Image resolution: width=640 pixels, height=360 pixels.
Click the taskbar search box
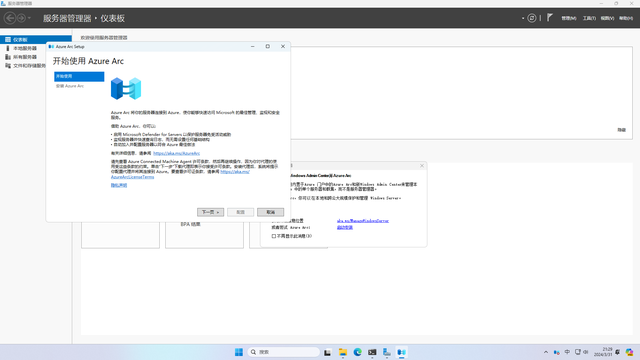click(x=284, y=352)
